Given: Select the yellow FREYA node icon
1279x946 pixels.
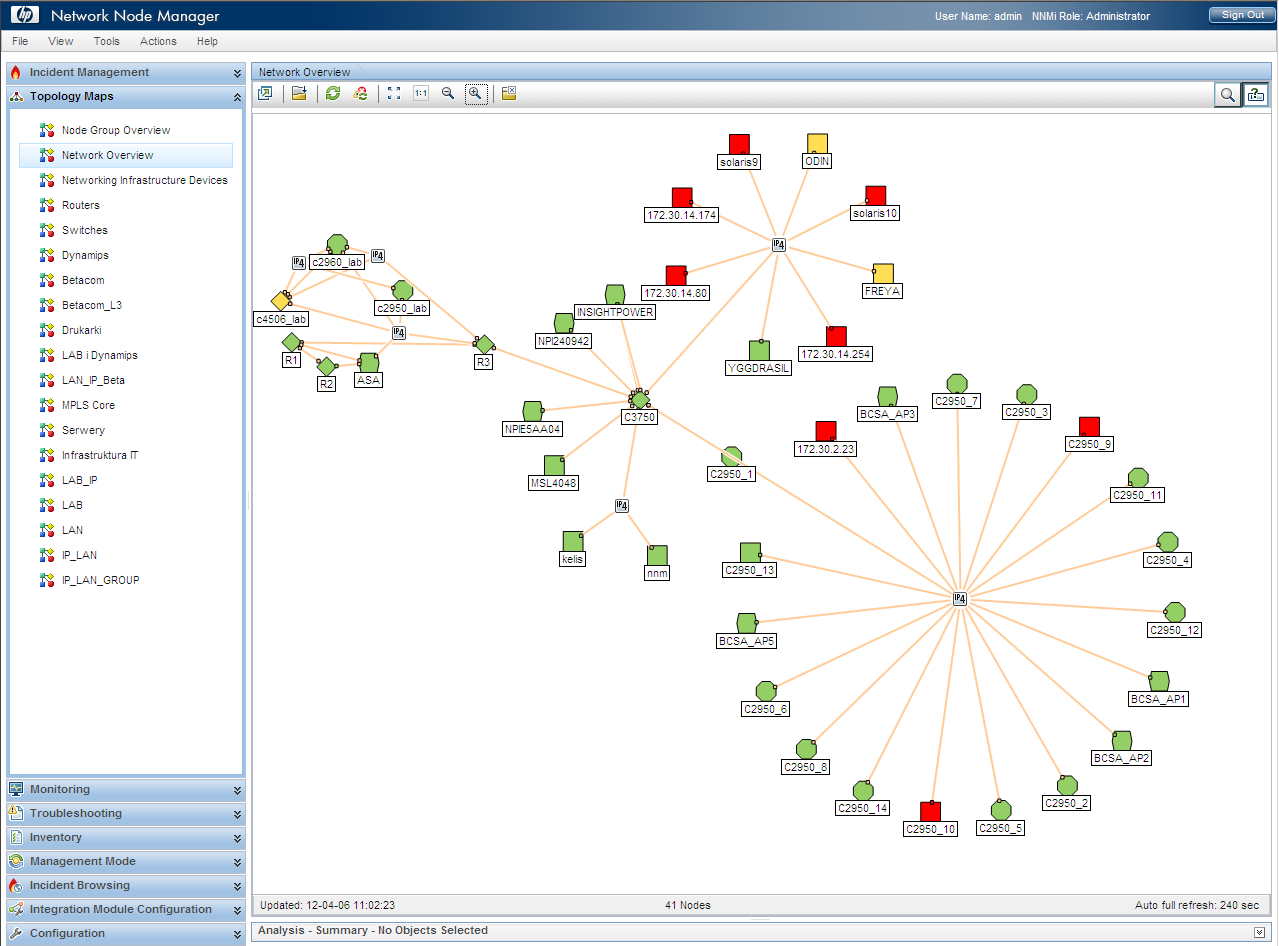Looking at the screenshot, I should click(882, 274).
